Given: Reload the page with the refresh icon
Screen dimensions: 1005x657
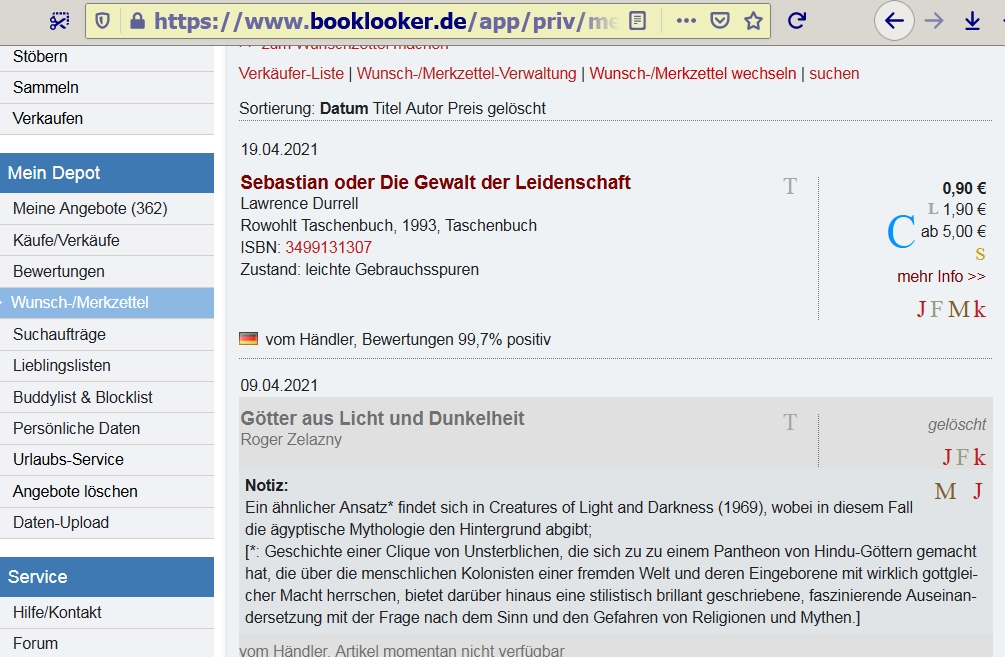Looking at the screenshot, I should tap(796, 21).
